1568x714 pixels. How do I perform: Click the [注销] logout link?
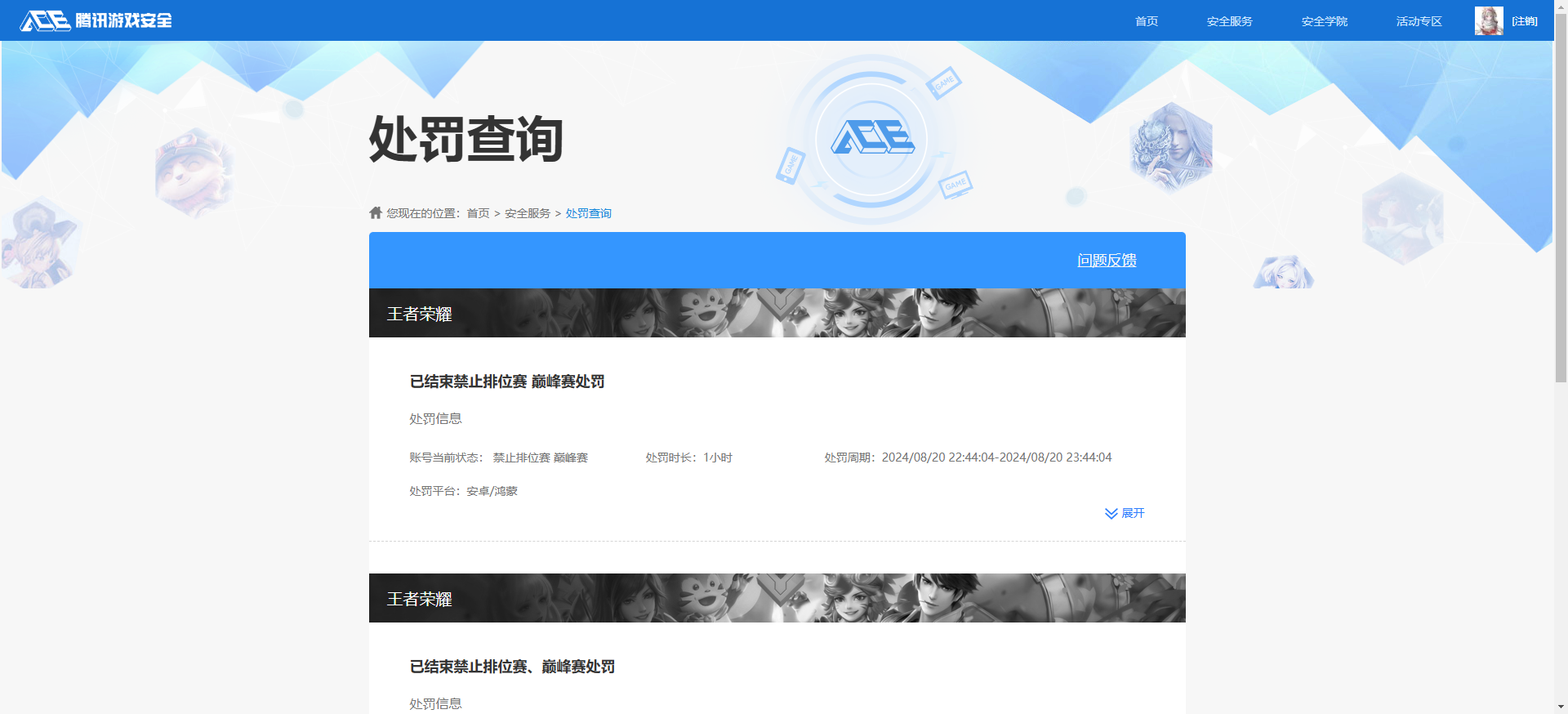click(1525, 21)
